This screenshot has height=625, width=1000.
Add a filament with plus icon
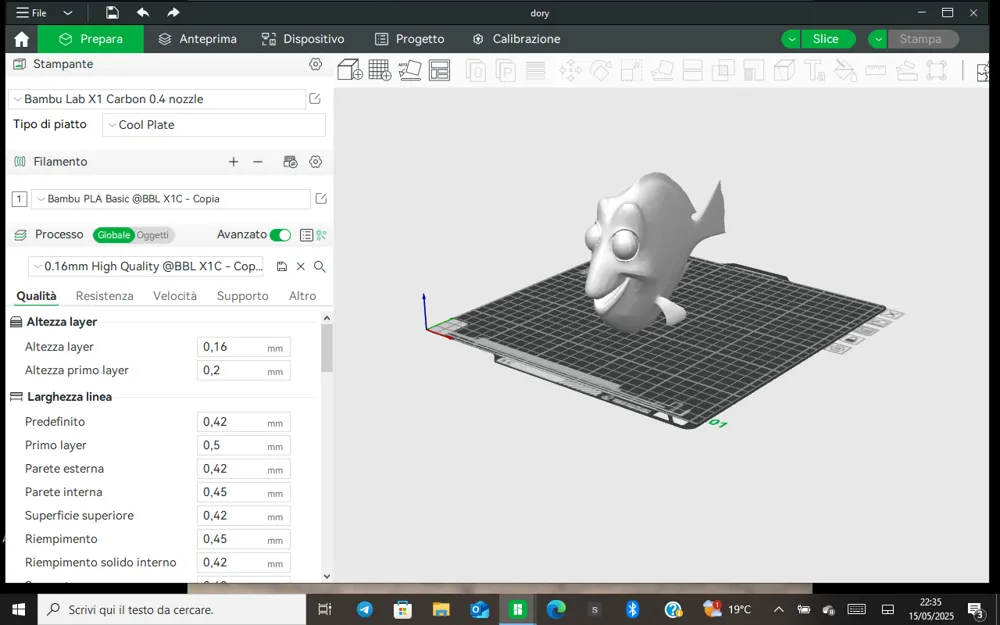[x=233, y=162]
